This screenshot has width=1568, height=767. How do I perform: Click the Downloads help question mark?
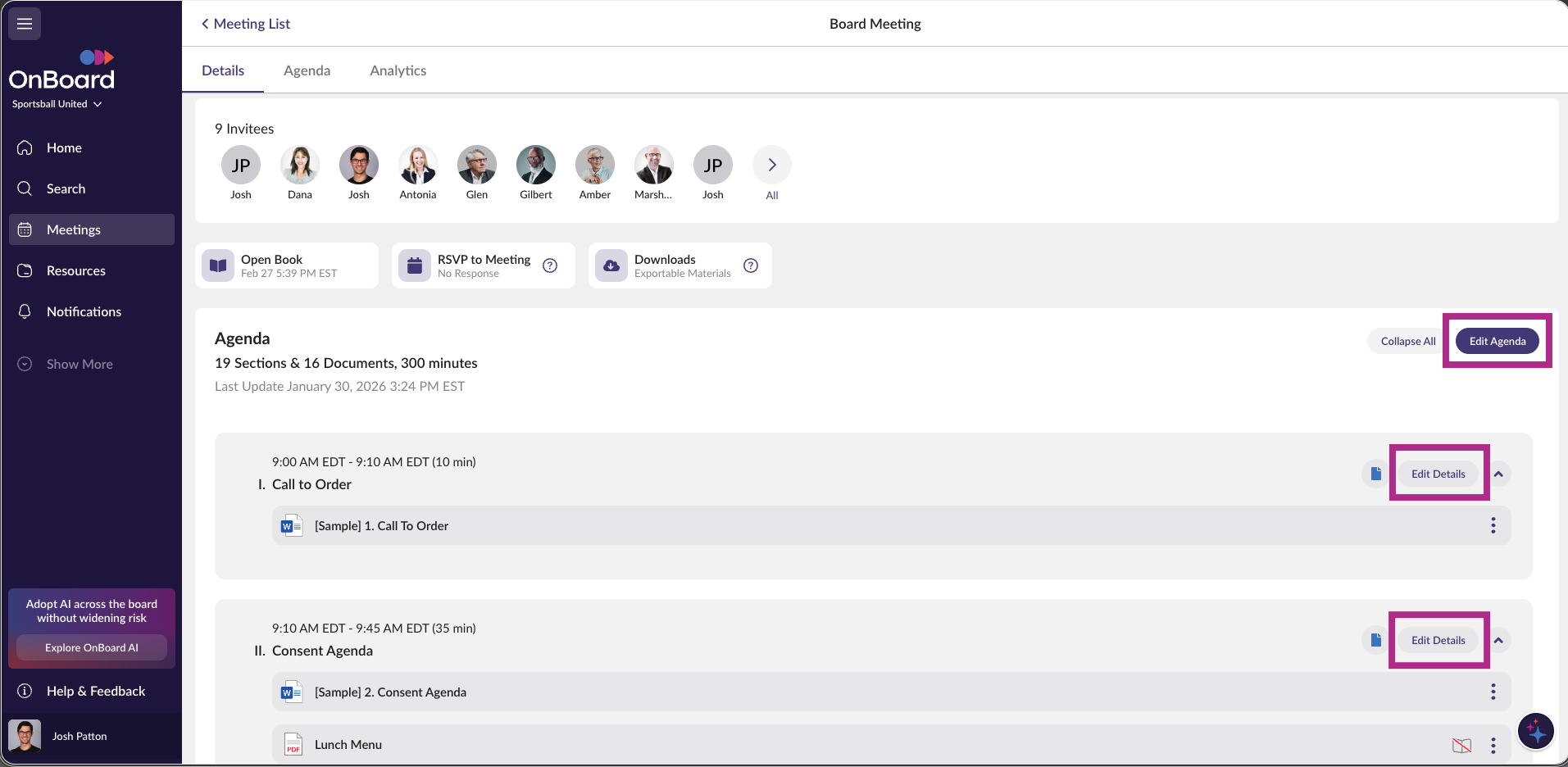click(x=750, y=265)
